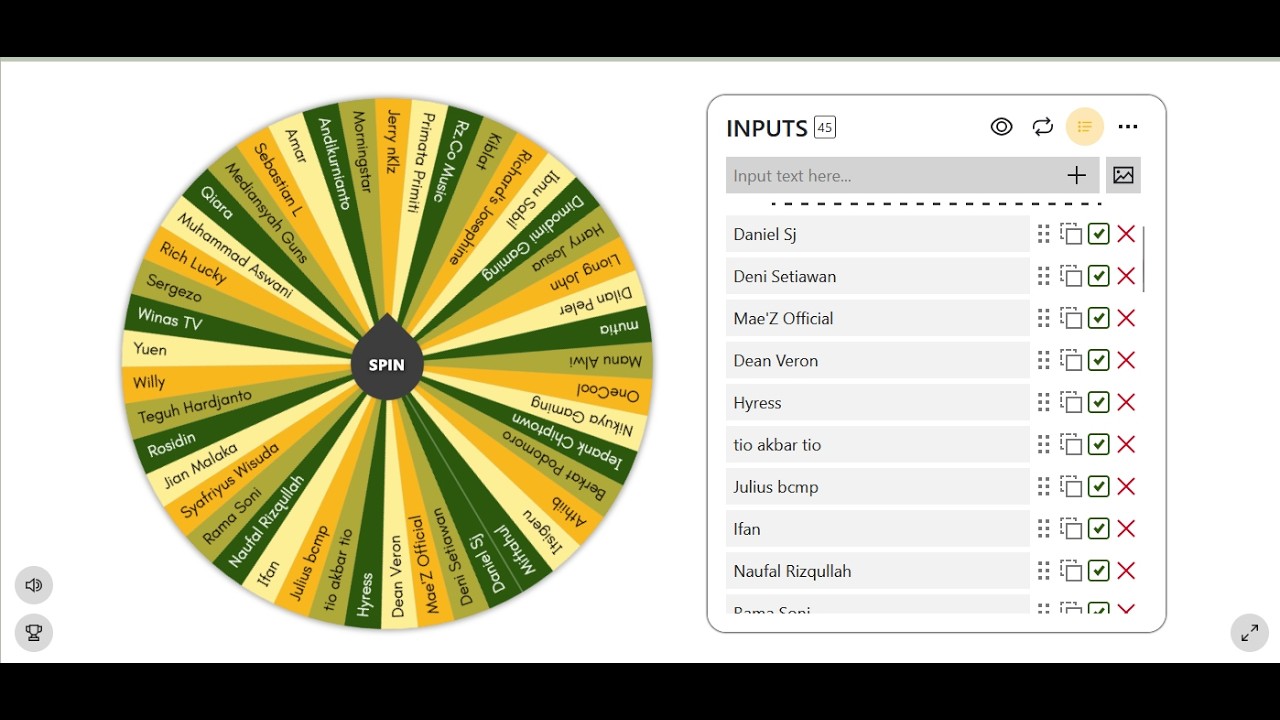The width and height of the screenshot is (1280, 720).
Task: Open the image input icon
Action: click(x=1123, y=175)
